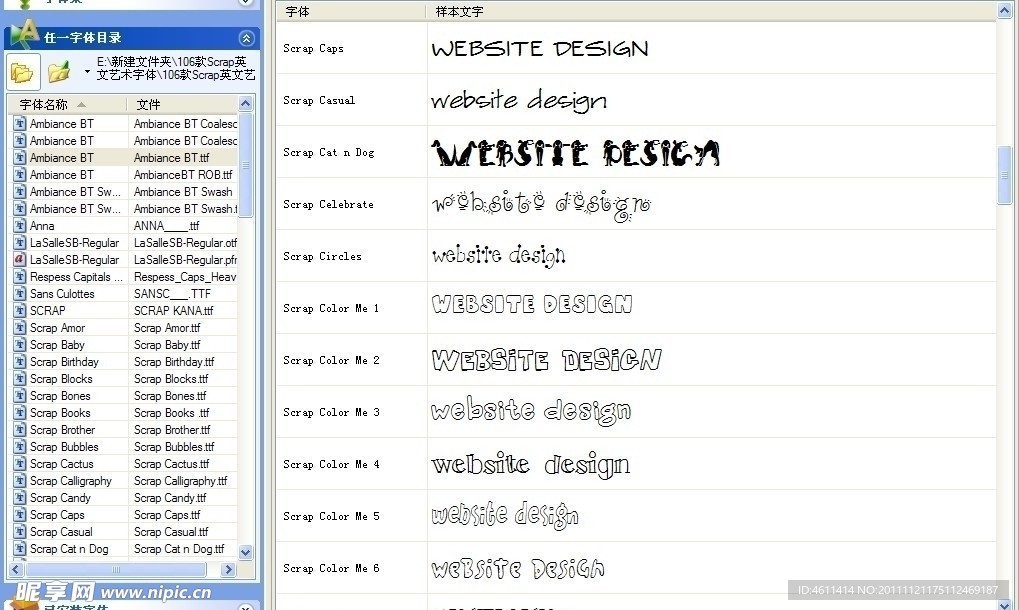Click Scrap Caps preview row label
Image resolution: width=1019 pixels, height=610 pixels.
point(313,48)
